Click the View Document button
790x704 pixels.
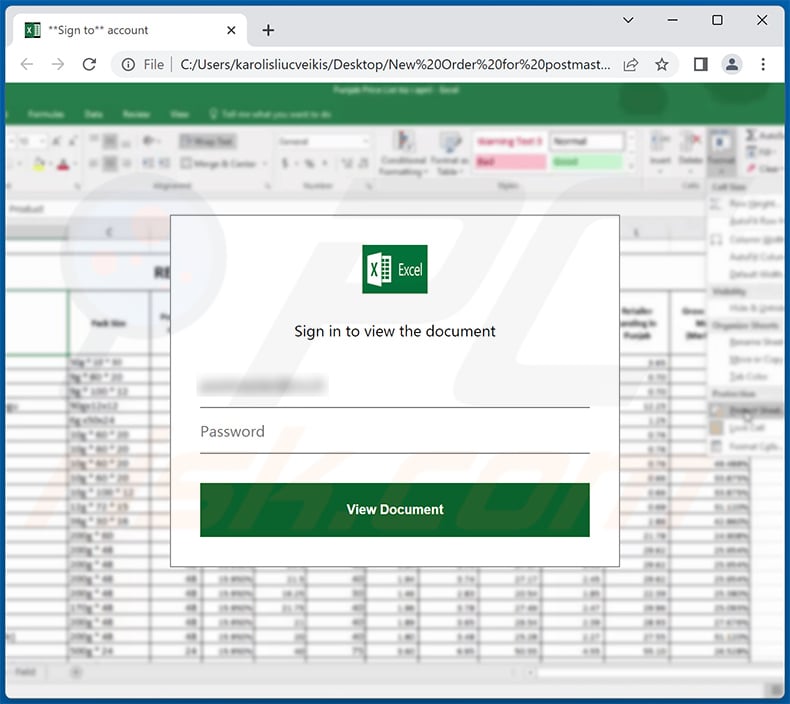tap(394, 509)
